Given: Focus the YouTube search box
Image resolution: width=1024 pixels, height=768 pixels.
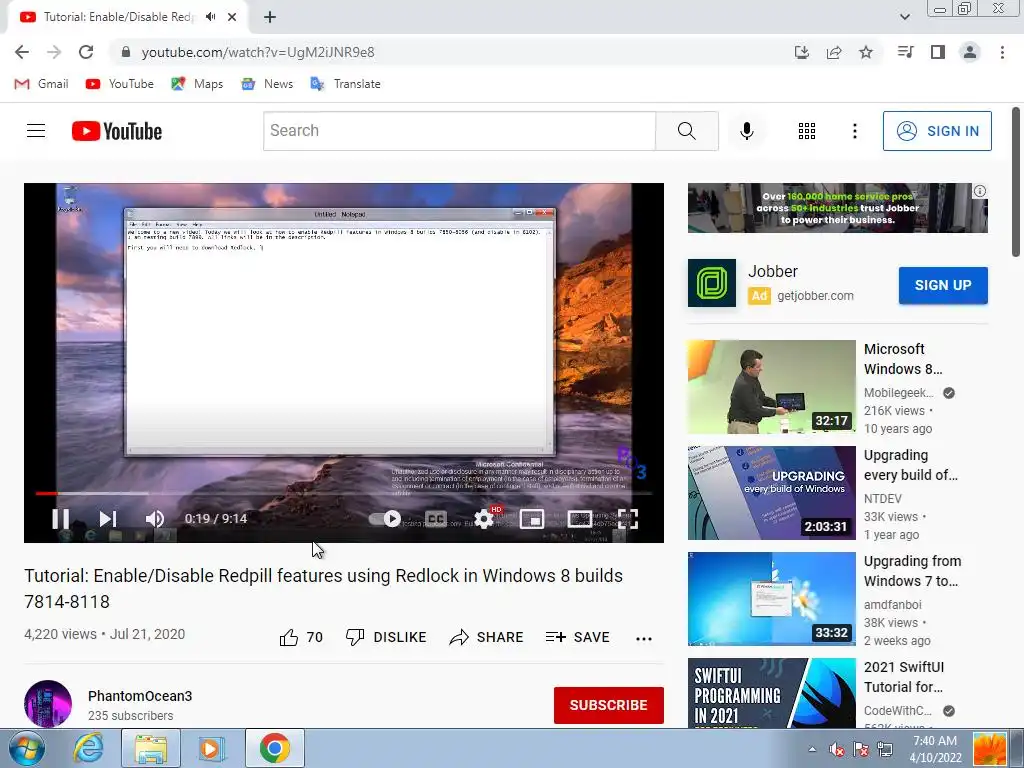Looking at the screenshot, I should click(459, 131).
